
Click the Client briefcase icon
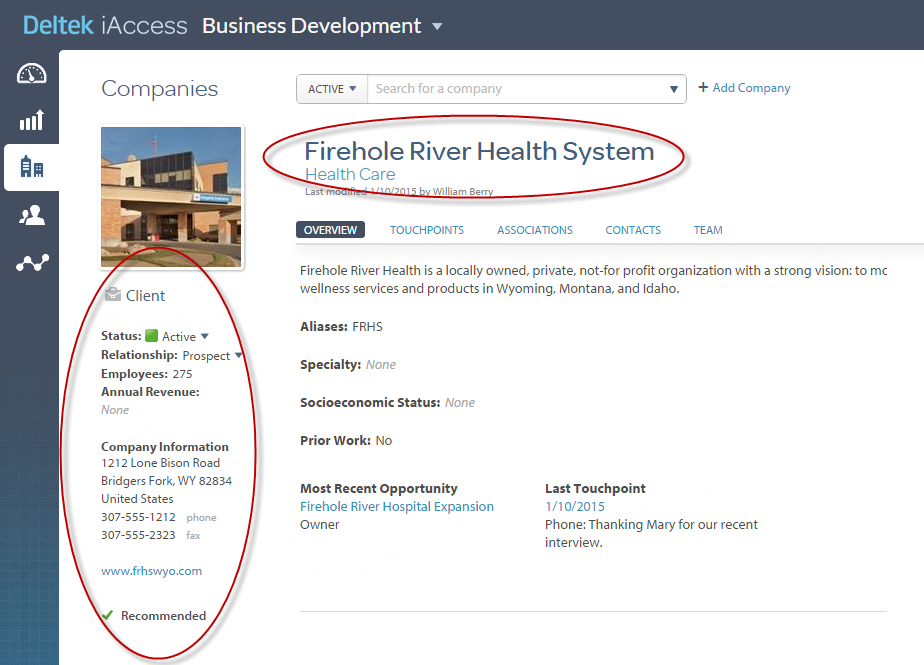(x=112, y=295)
